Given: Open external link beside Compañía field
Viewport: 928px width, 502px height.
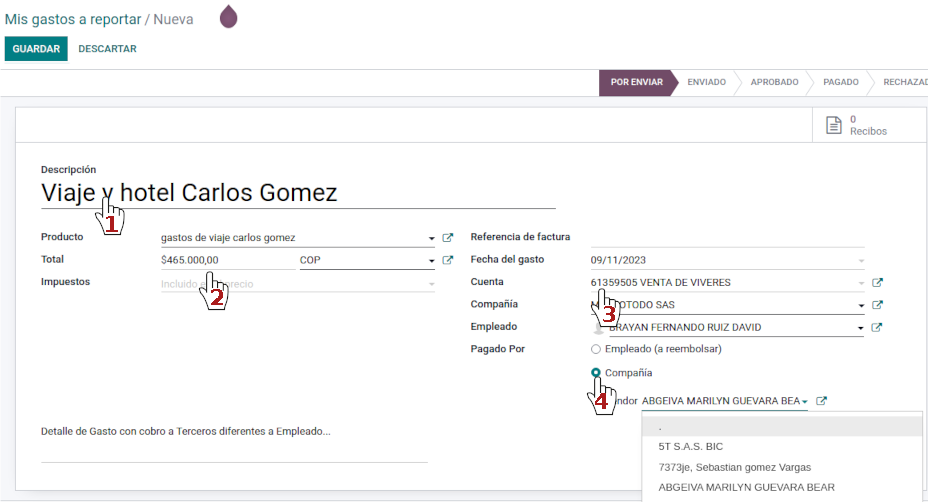Looking at the screenshot, I should click(877, 305).
